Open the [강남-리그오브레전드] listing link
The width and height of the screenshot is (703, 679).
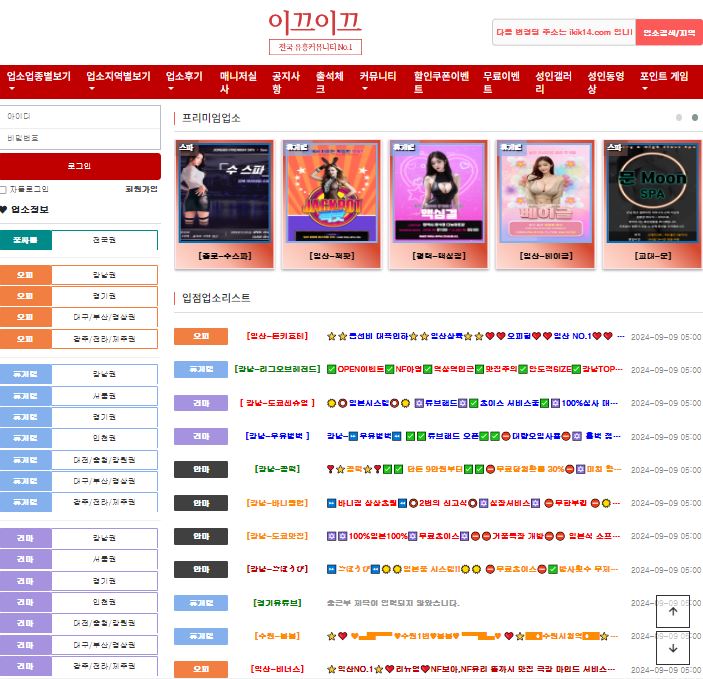(x=277, y=369)
